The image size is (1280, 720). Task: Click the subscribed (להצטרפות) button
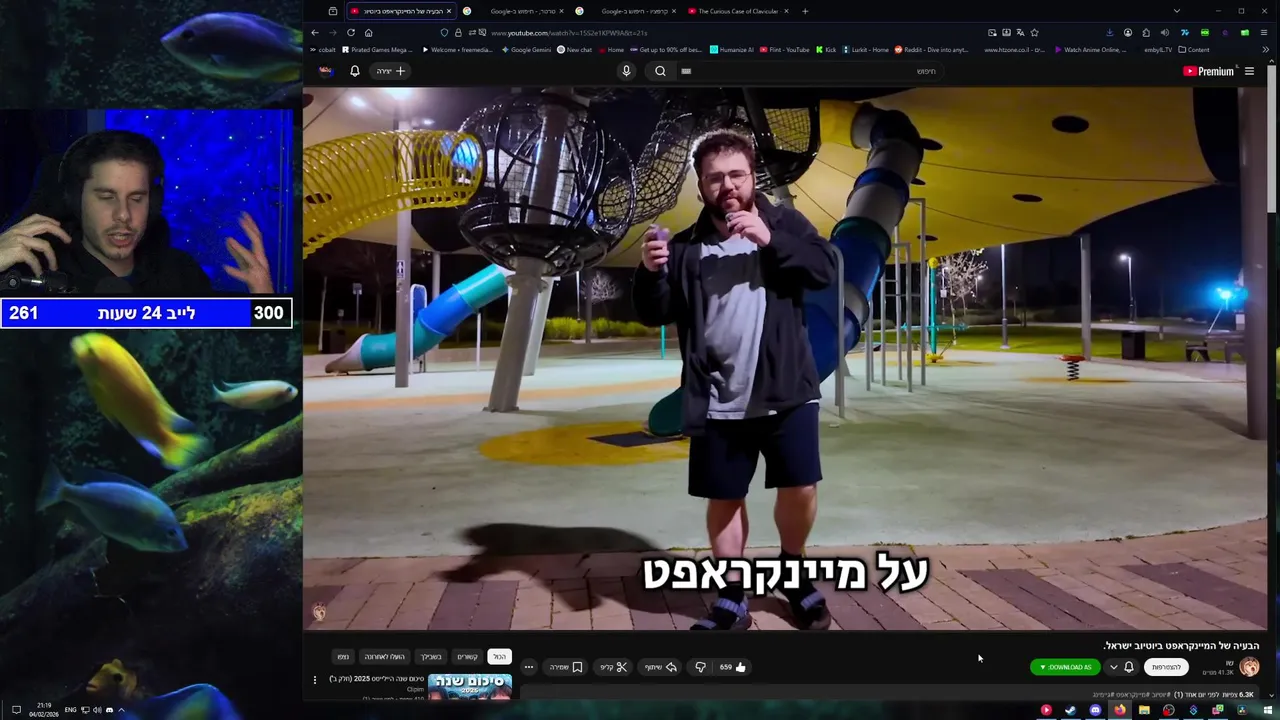tap(1166, 667)
